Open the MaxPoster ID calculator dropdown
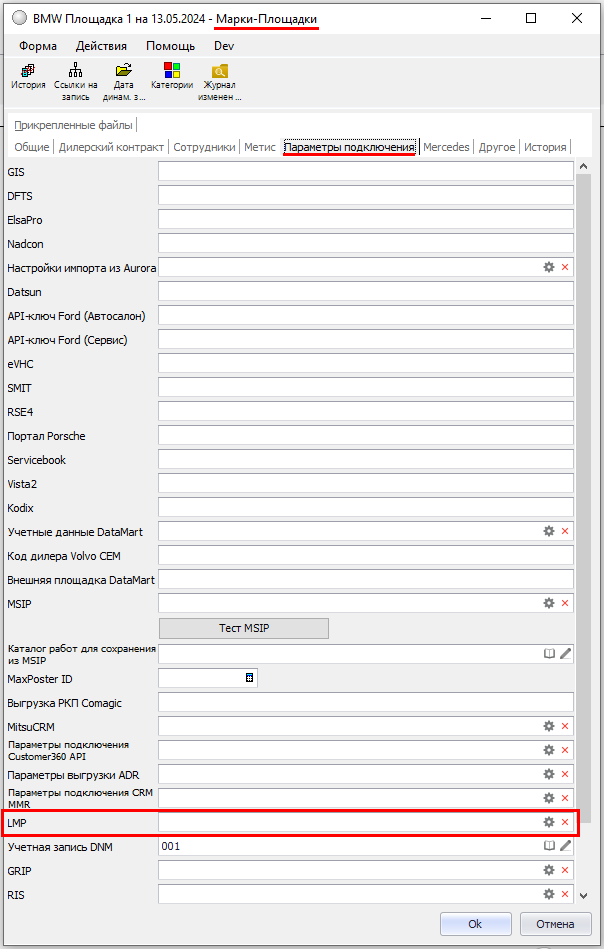 [x=250, y=678]
